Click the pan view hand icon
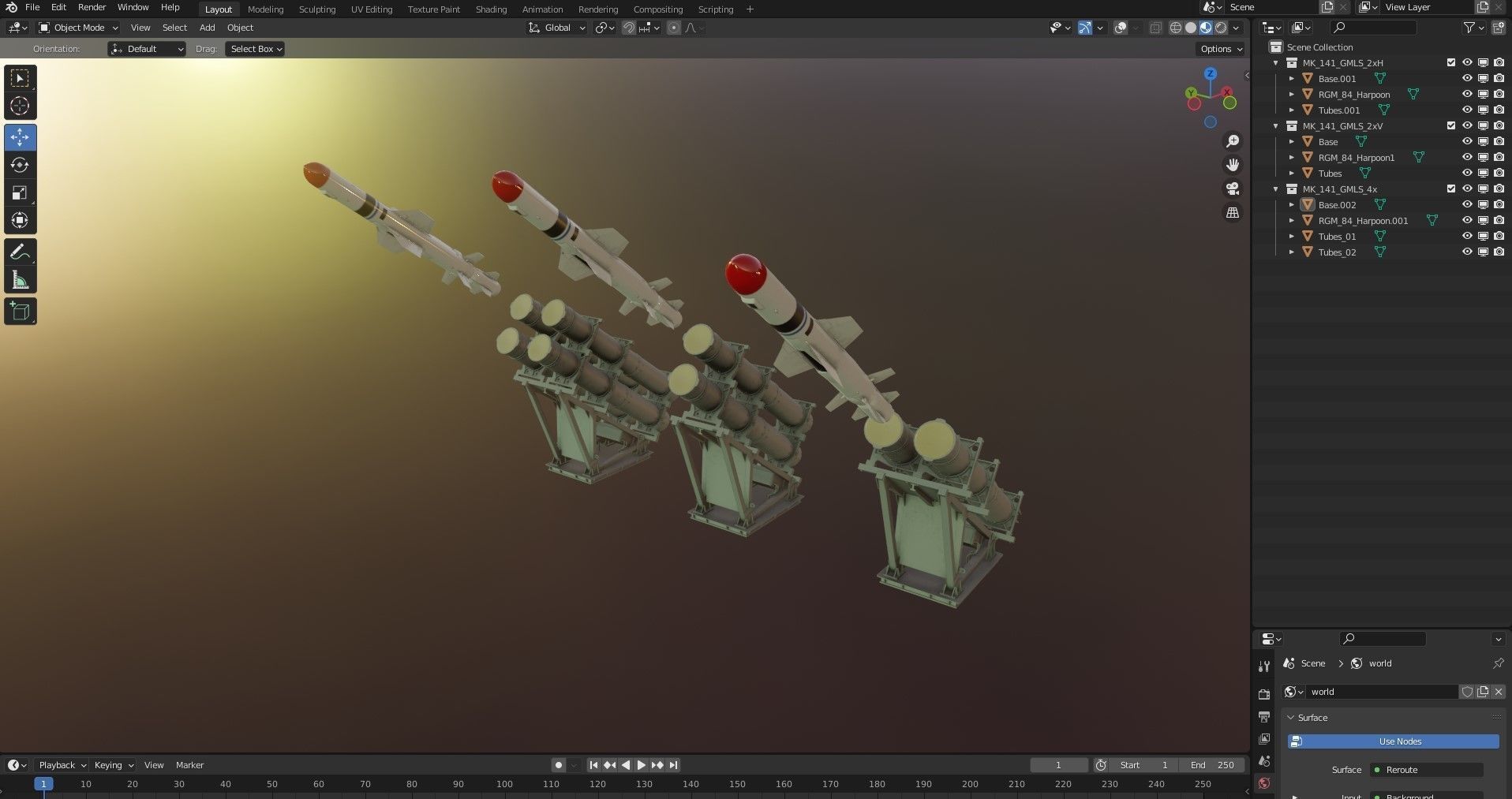 (x=1233, y=165)
